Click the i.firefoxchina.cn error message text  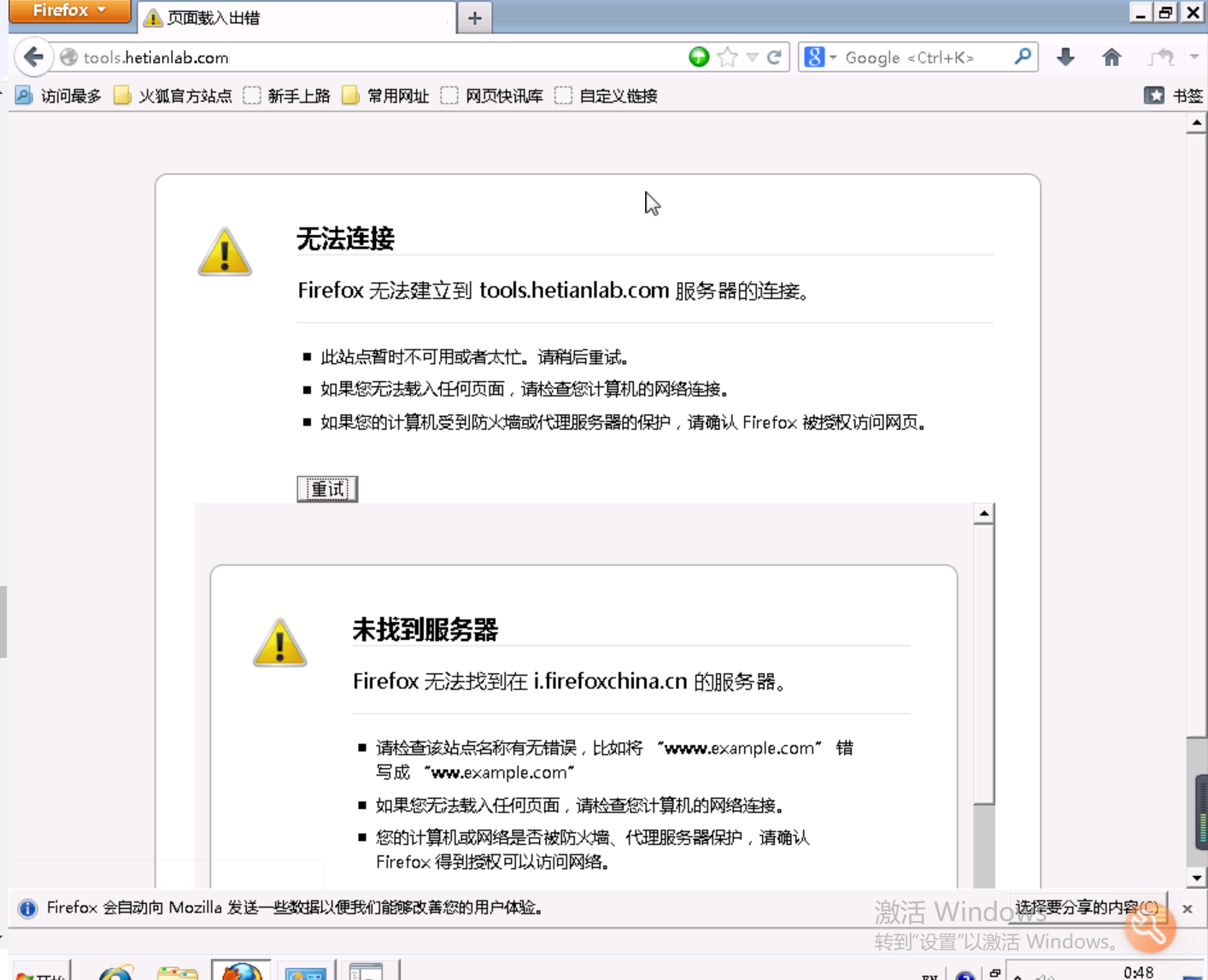569,681
